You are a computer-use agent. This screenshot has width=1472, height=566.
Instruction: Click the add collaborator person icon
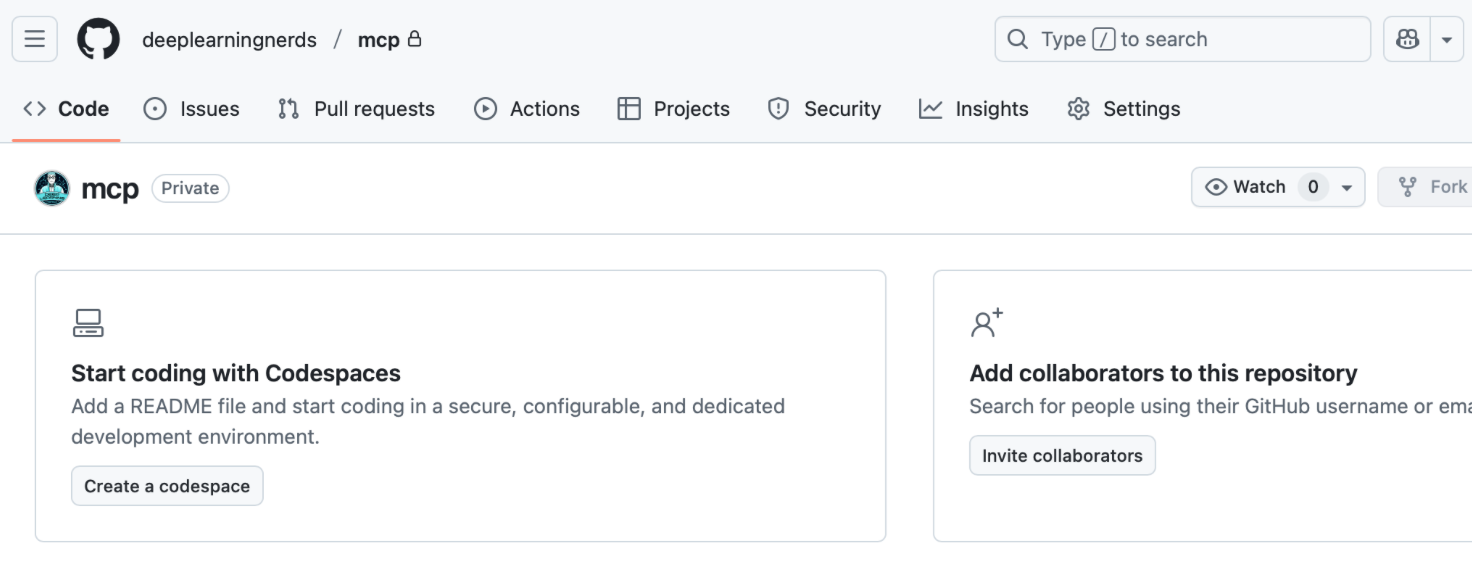(x=986, y=323)
